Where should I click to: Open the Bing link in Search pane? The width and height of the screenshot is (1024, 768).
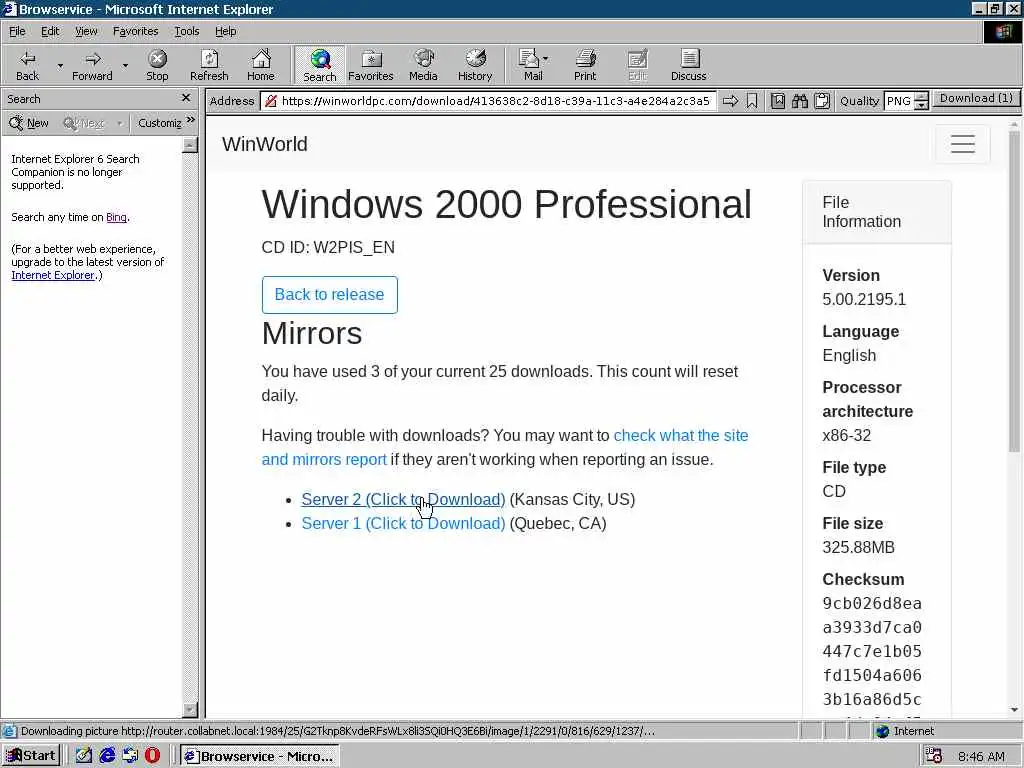click(116, 217)
